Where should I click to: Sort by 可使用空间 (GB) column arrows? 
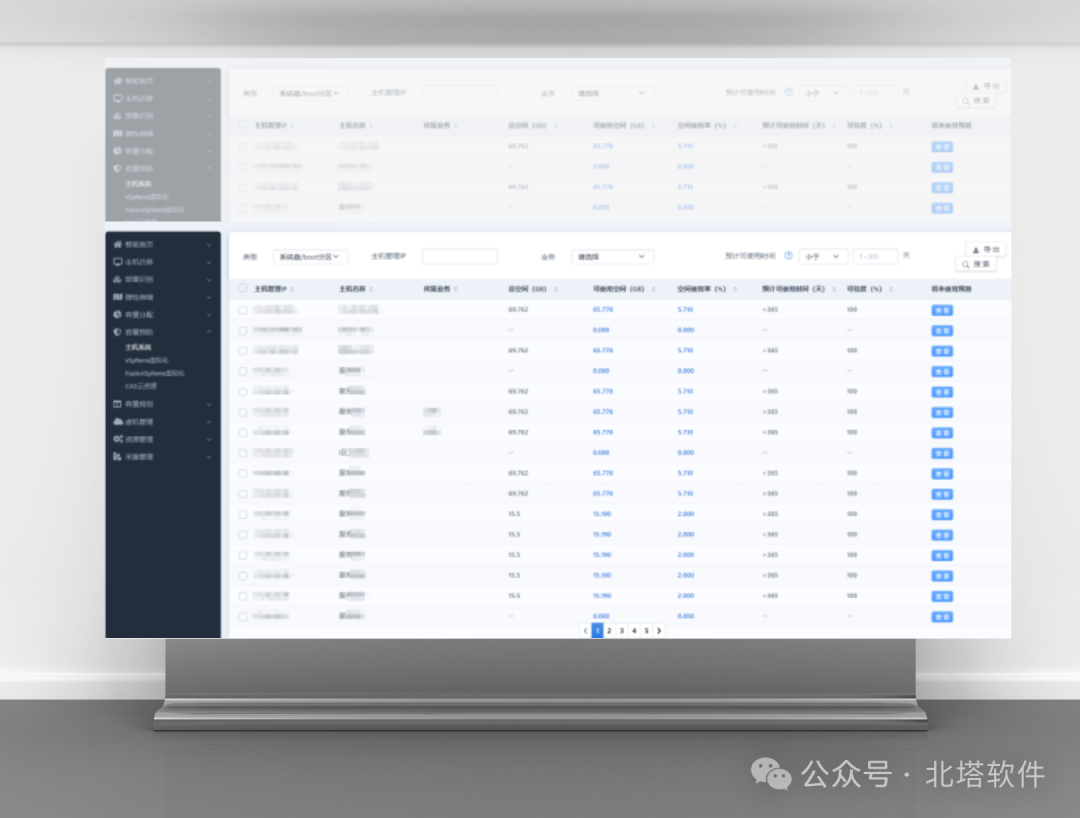pyautogui.click(x=654, y=289)
